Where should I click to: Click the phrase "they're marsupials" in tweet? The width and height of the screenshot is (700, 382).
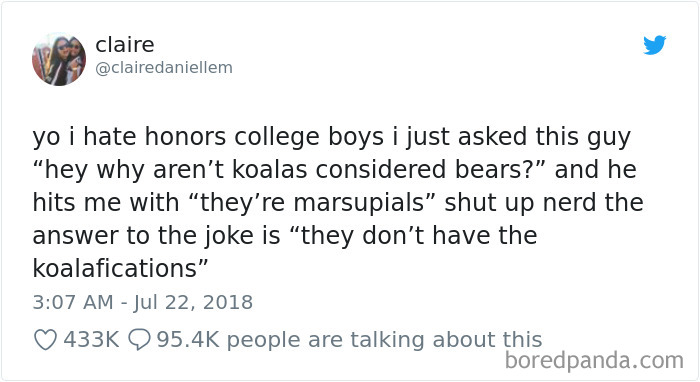312,203
